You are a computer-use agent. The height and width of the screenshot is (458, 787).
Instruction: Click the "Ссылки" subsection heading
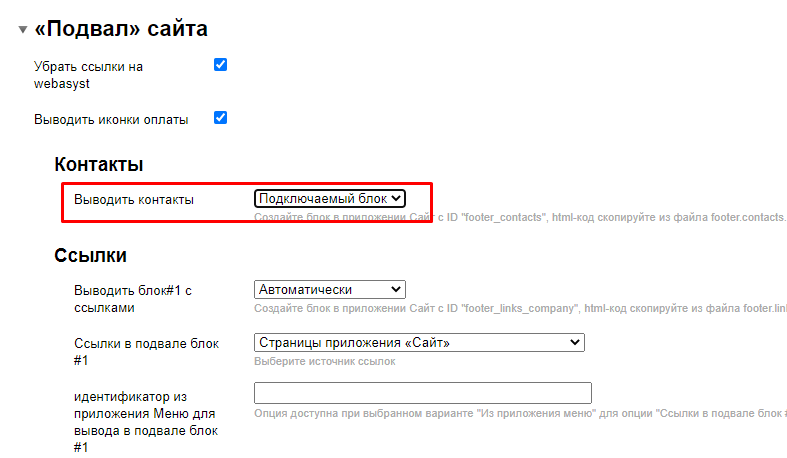[90, 255]
